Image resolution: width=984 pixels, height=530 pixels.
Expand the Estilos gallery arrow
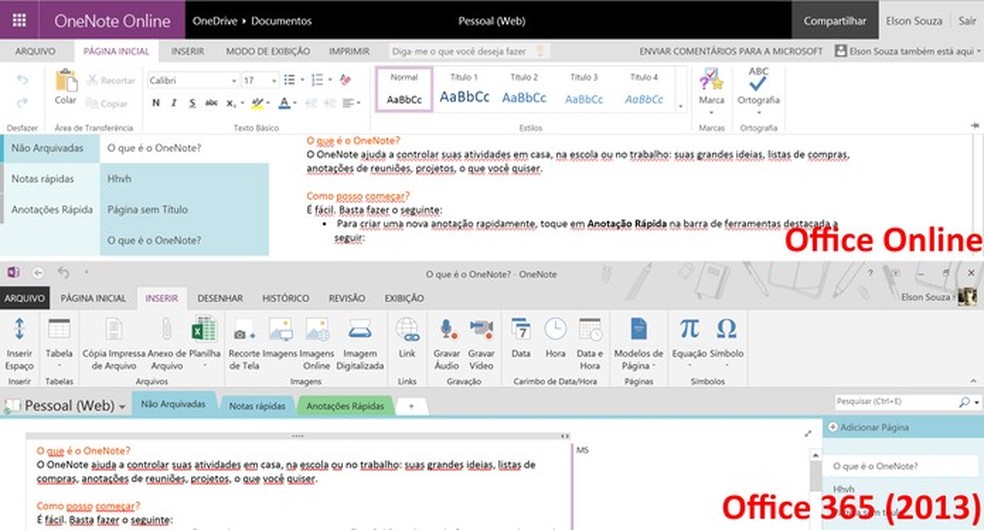coord(681,106)
